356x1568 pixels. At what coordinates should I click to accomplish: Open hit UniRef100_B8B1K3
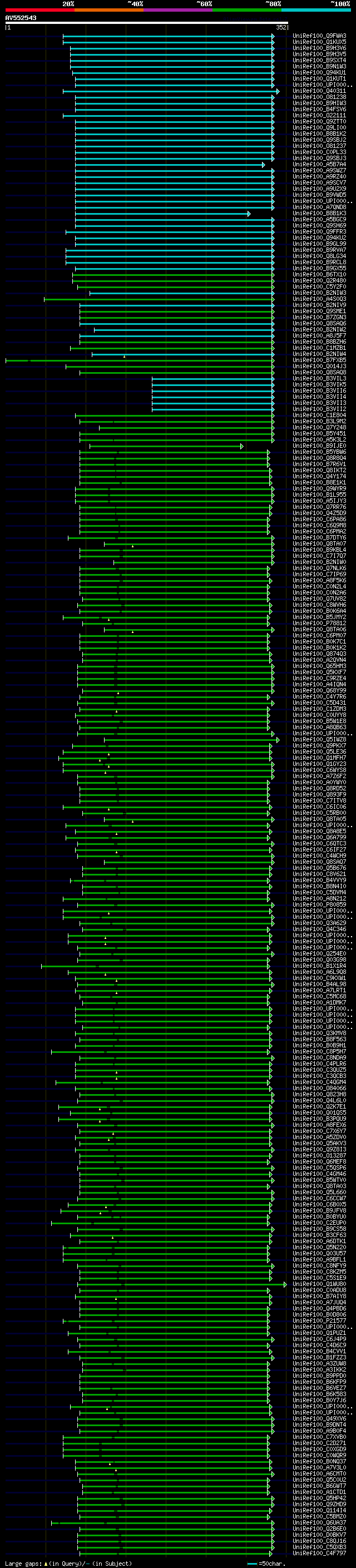pyautogui.click(x=319, y=214)
